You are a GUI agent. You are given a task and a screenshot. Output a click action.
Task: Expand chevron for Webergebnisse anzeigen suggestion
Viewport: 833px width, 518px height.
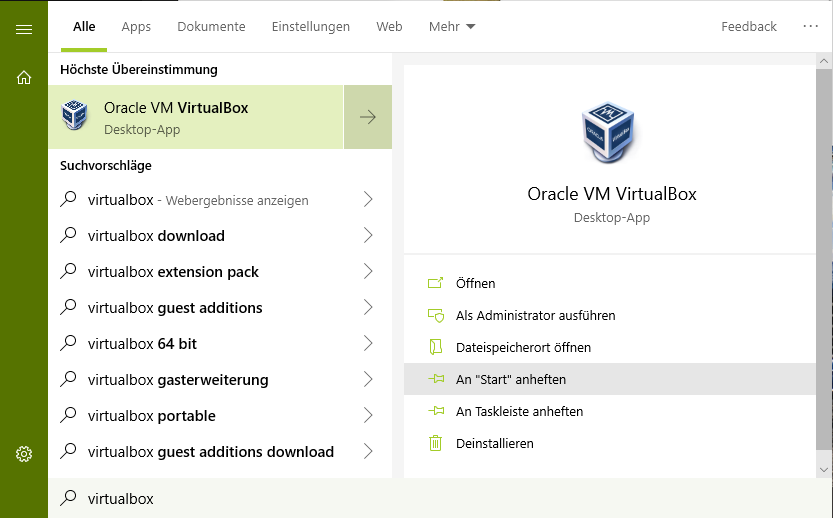pos(368,199)
